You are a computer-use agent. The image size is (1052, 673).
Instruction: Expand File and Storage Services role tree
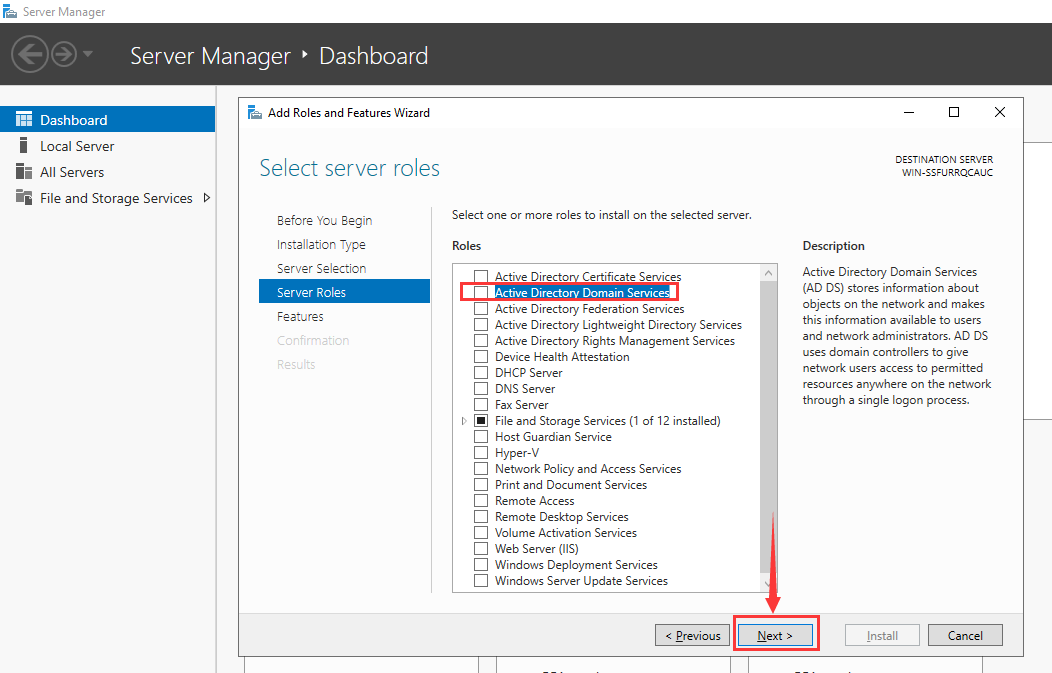(464, 421)
